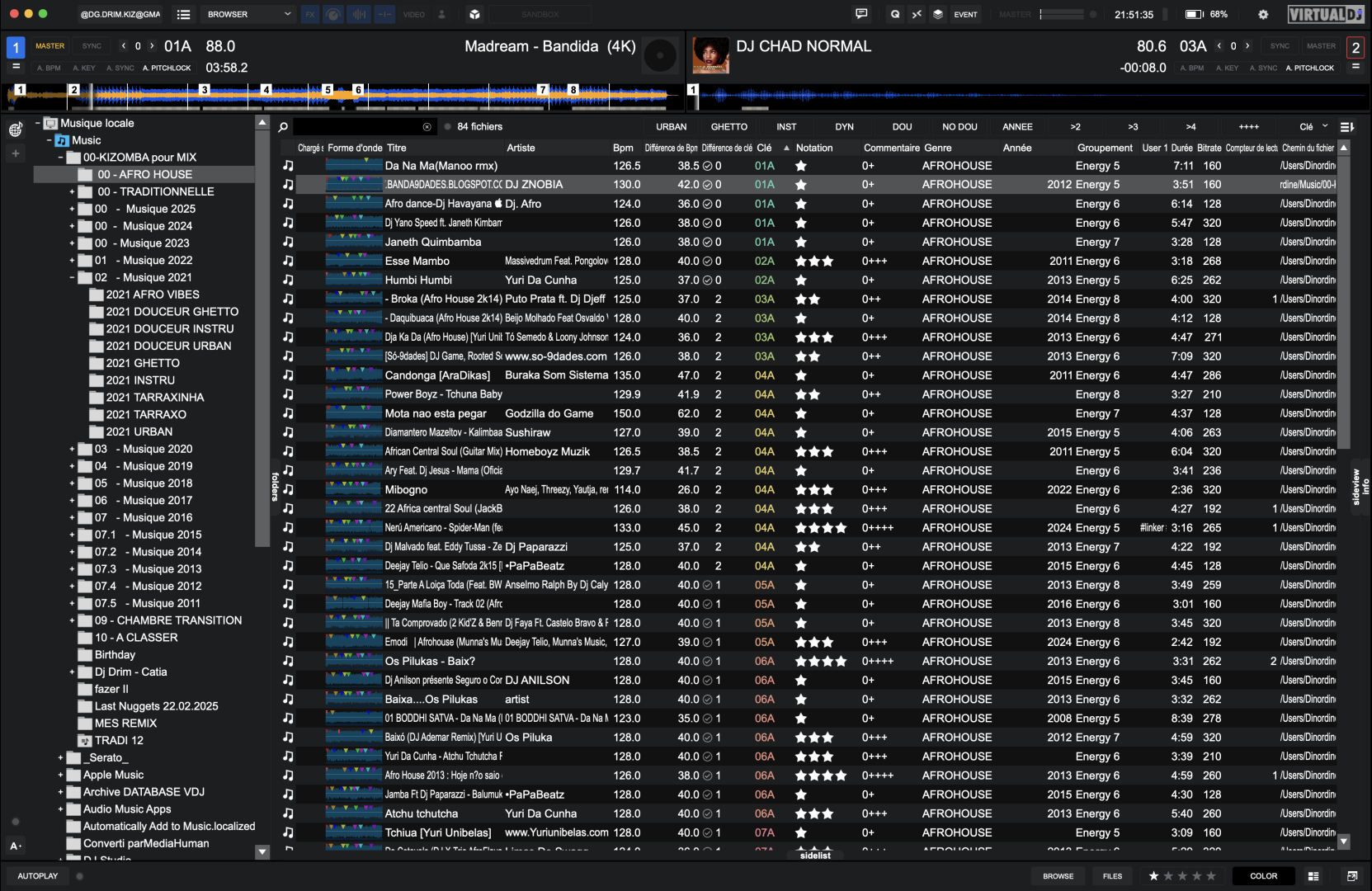Select the ANNEE filter tab
Viewport: 1372px width, 891px height.
tap(1017, 127)
